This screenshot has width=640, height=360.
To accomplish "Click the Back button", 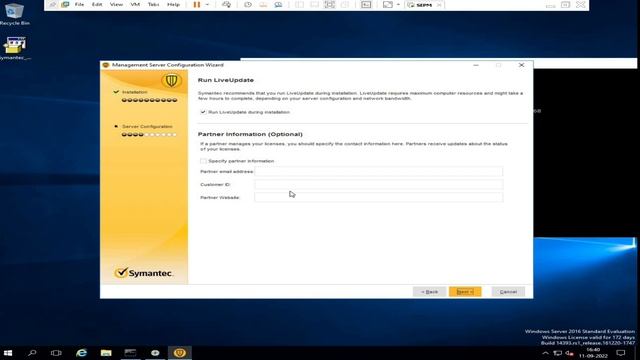I will click(x=429, y=291).
